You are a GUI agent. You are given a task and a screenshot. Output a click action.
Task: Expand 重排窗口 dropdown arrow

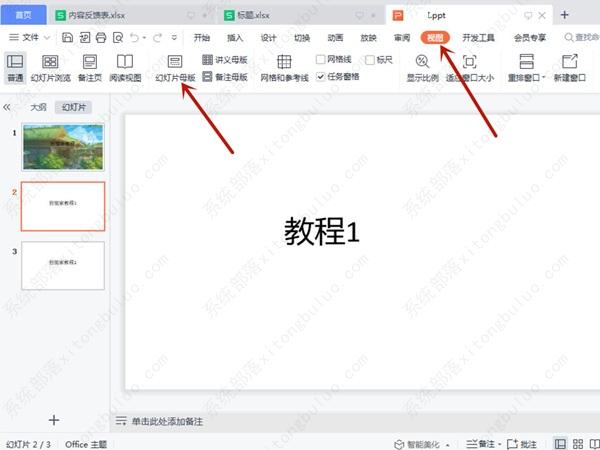click(543, 77)
